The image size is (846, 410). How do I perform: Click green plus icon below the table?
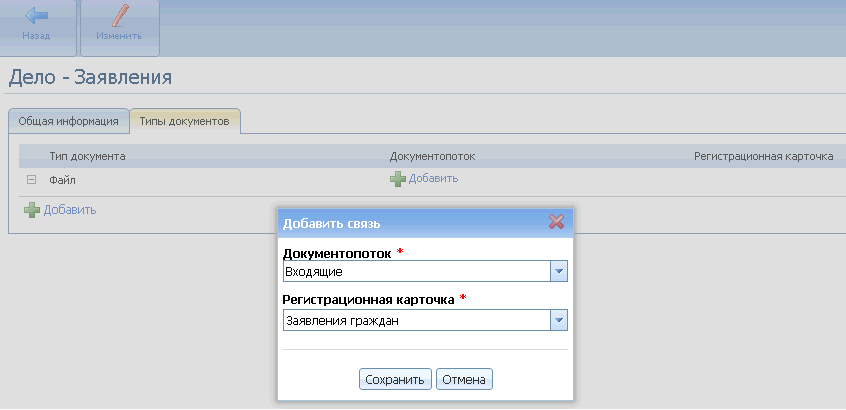coord(32,210)
